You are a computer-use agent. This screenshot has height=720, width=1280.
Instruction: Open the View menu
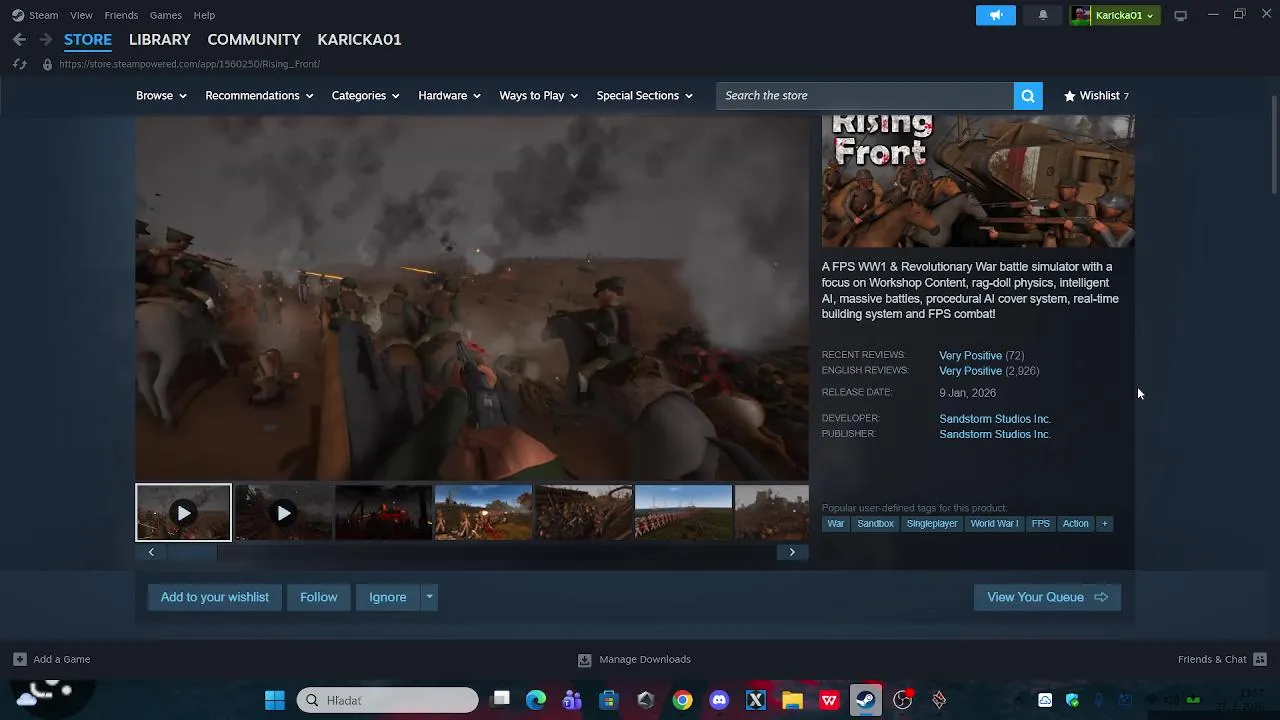(x=81, y=15)
